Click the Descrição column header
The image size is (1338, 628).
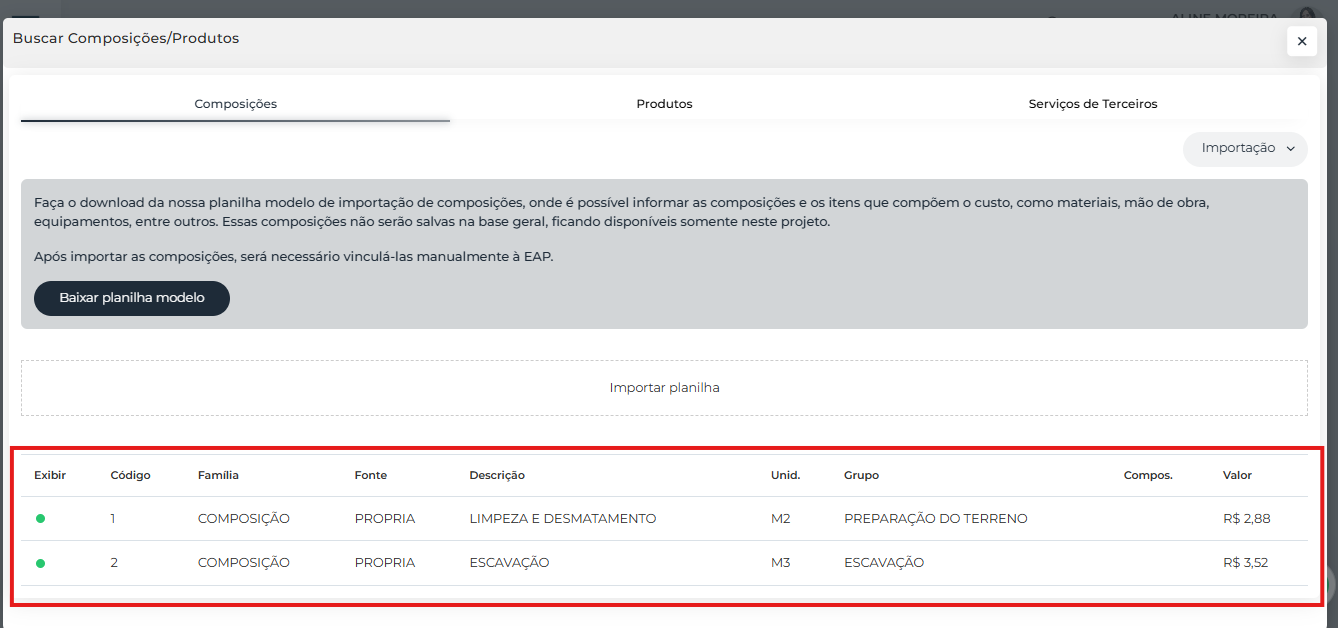point(497,475)
